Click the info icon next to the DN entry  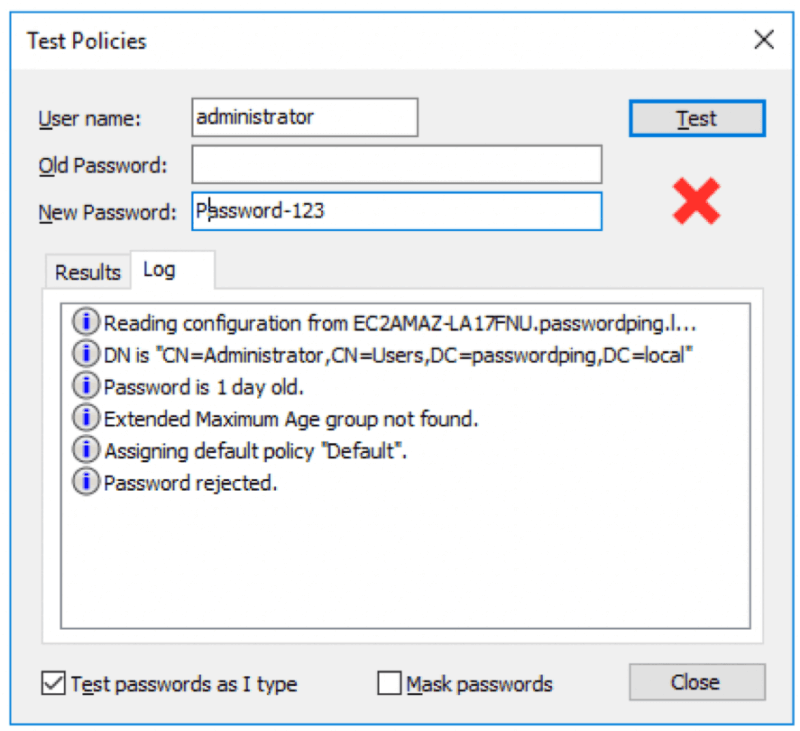pos(86,353)
